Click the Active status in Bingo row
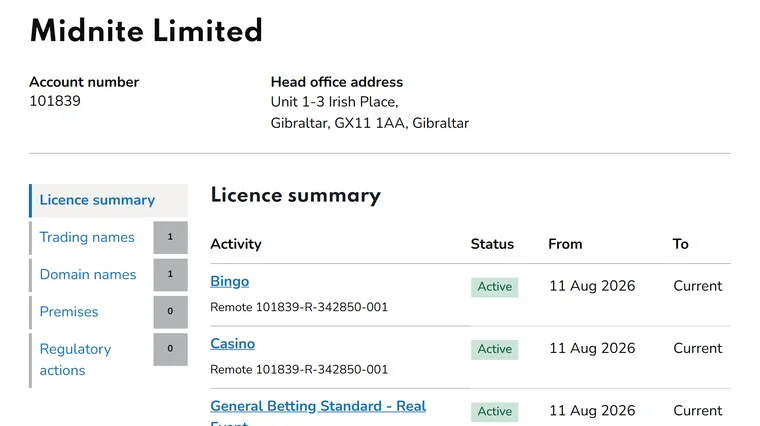This screenshot has height=426, width=760. (494, 287)
